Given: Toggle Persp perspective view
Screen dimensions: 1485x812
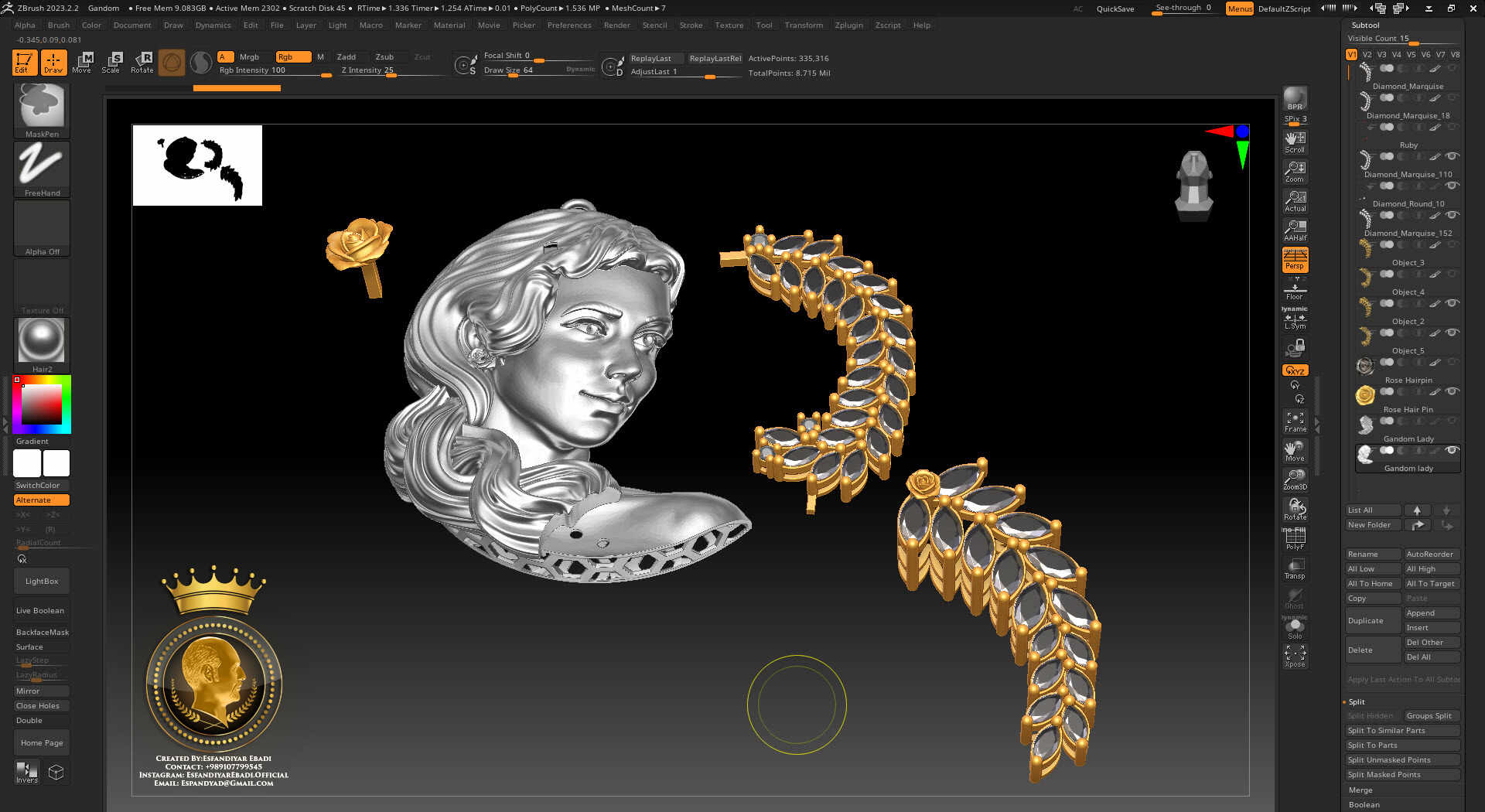Looking at the screenshot, I should 1295,259.
